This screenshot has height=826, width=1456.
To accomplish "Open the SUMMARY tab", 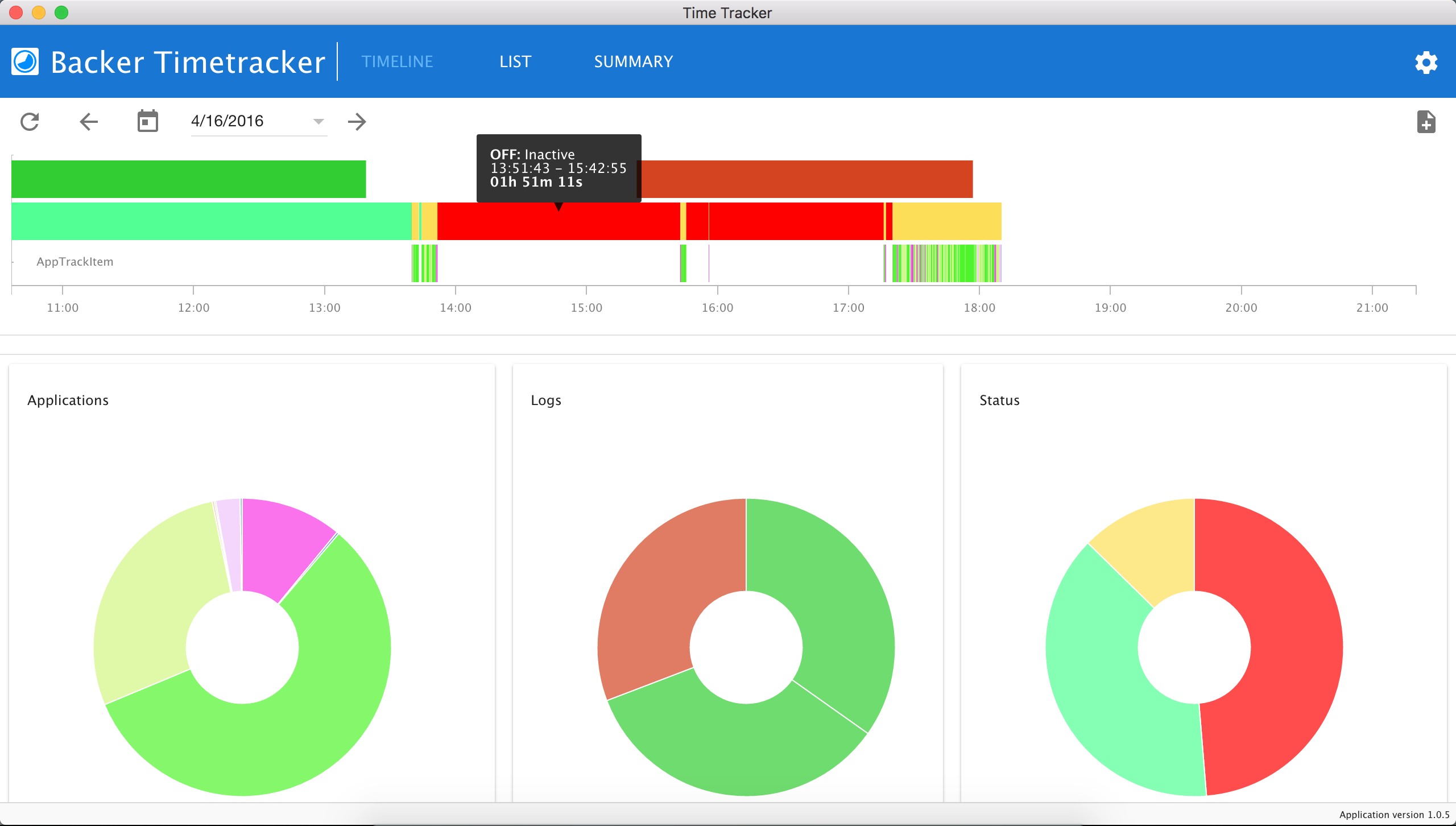I will (x=633, y=62).
